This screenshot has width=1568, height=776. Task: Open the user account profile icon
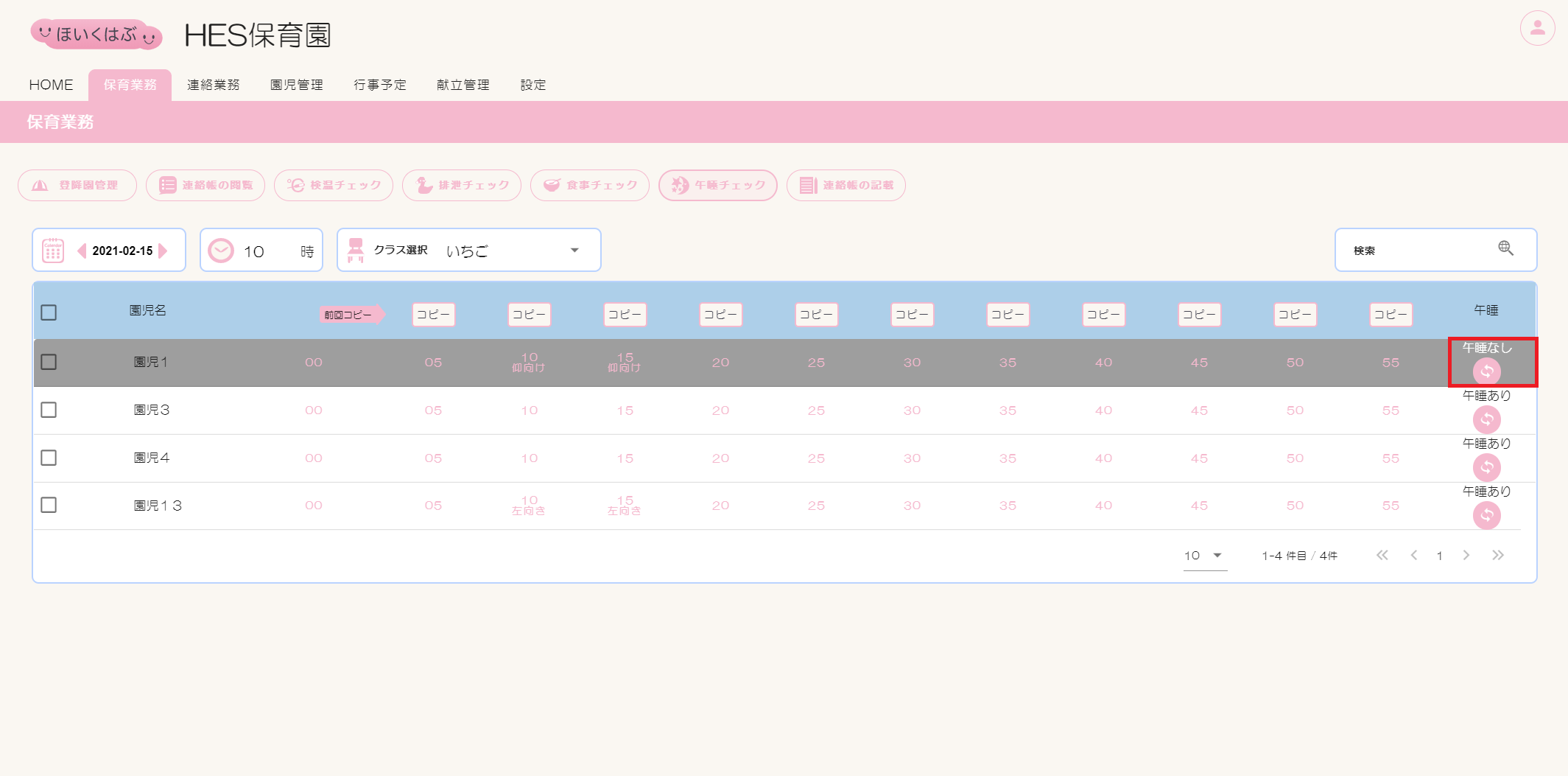pyautogui.click(x=1537, y=28)
